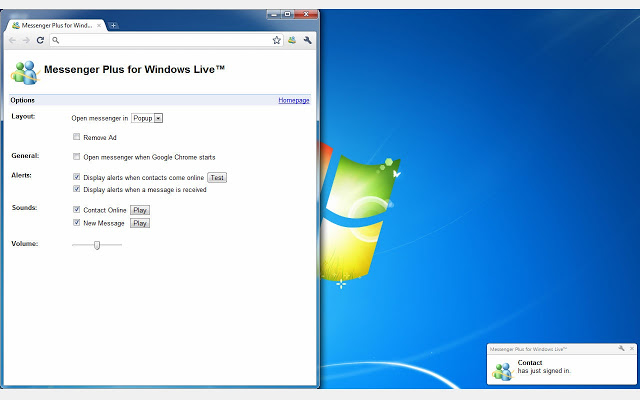Open Messenger Plus extension toolbar icon
Viewport: 640px width, 400px height.
point(292,40)
